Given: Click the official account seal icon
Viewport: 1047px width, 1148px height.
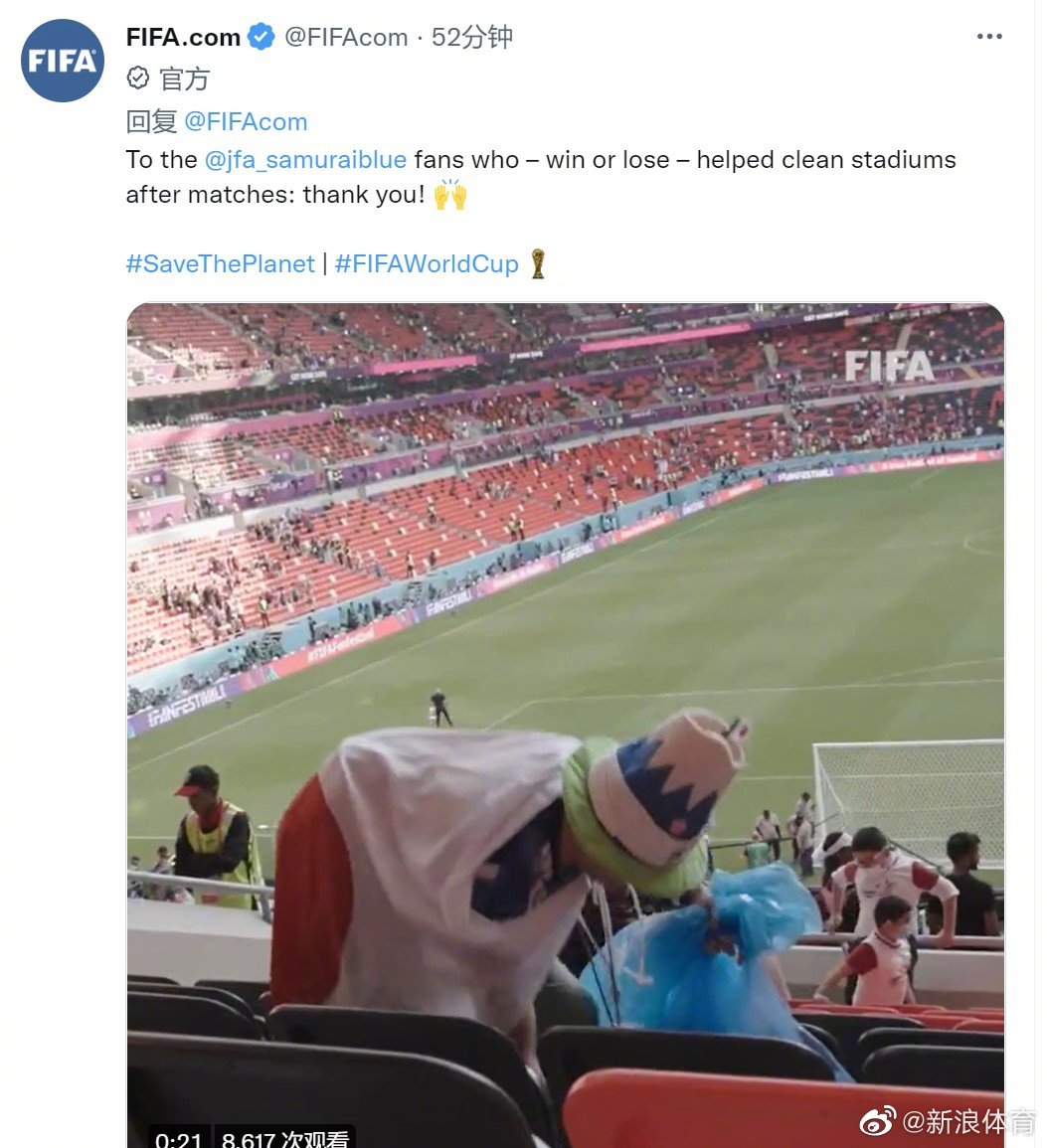Looking at the screenshot, I should click(137, 78).
